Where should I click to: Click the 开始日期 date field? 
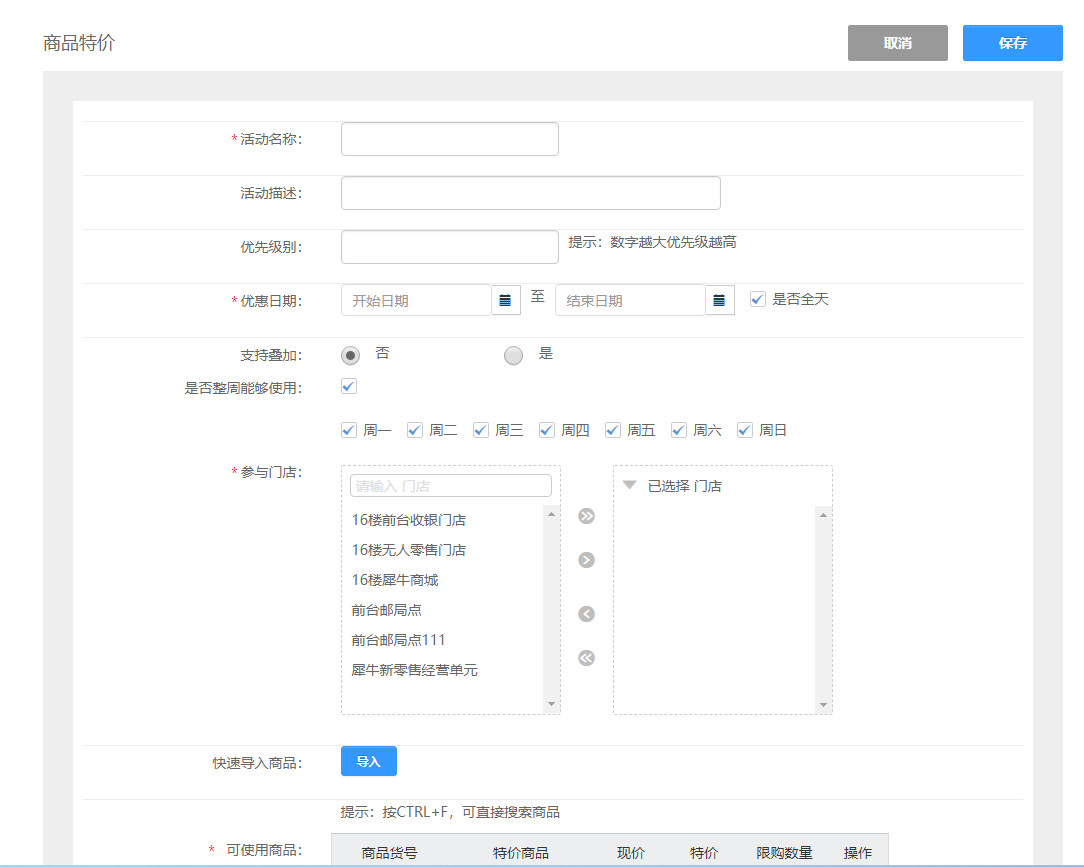coord(416,300)
